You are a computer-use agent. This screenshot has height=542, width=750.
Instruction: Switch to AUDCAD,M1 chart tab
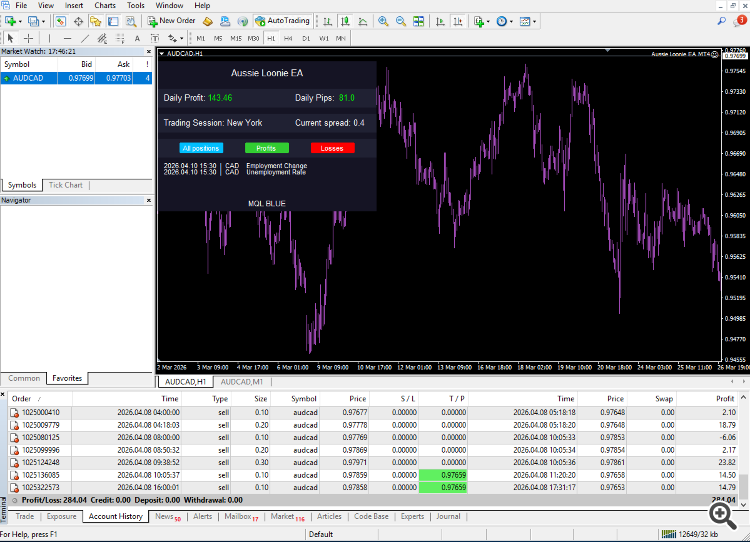pyautogui.click(x=242, y=382)
